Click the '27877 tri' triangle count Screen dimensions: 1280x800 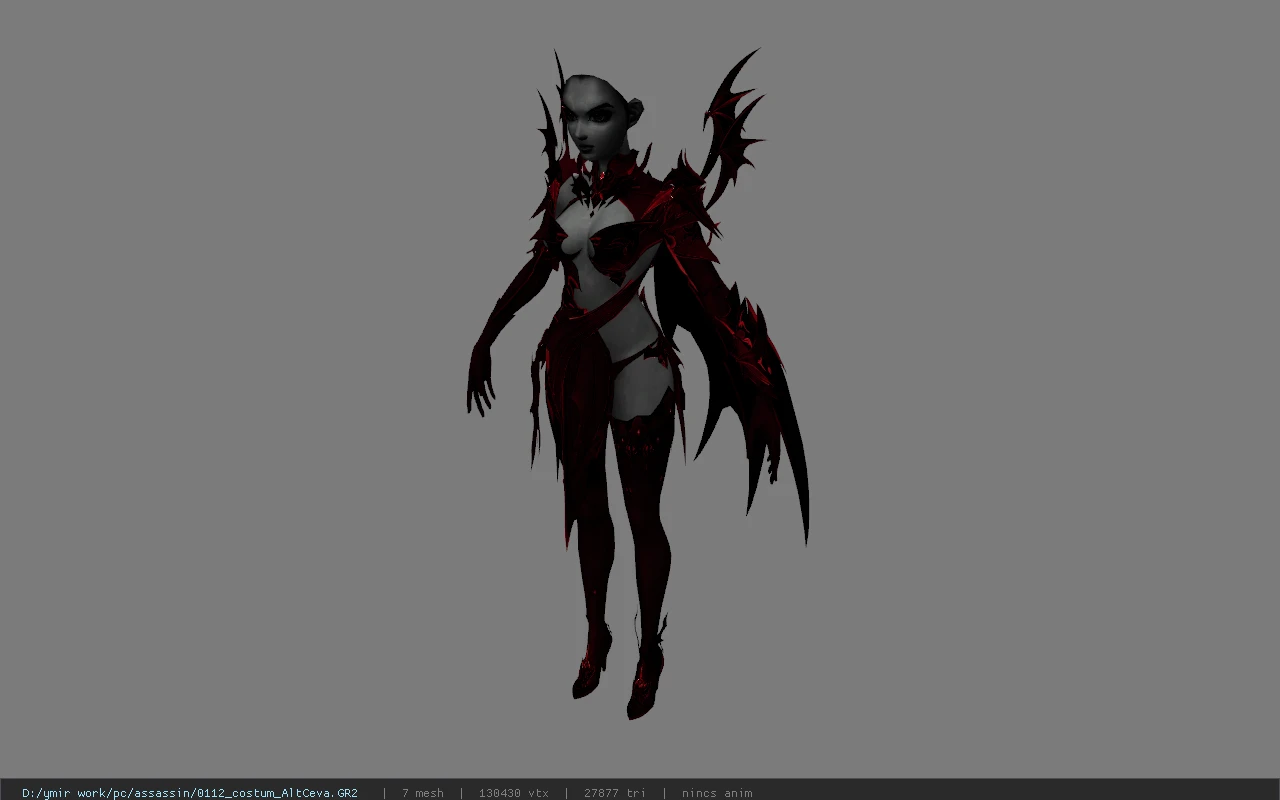point(615,793)
